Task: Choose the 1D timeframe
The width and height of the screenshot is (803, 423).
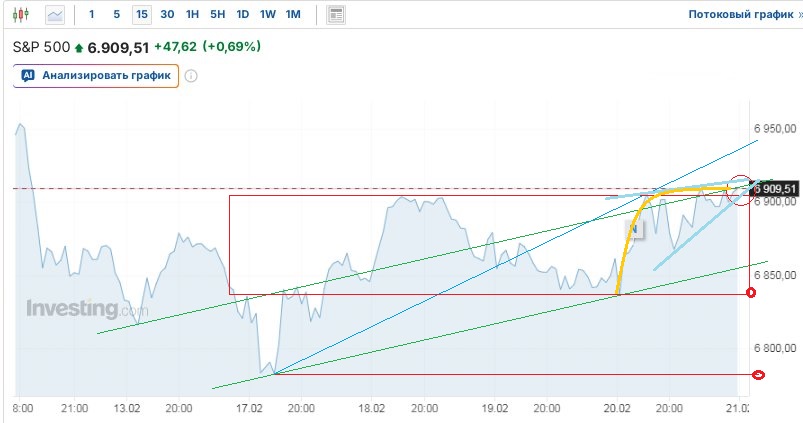Action: click(242, 15)
